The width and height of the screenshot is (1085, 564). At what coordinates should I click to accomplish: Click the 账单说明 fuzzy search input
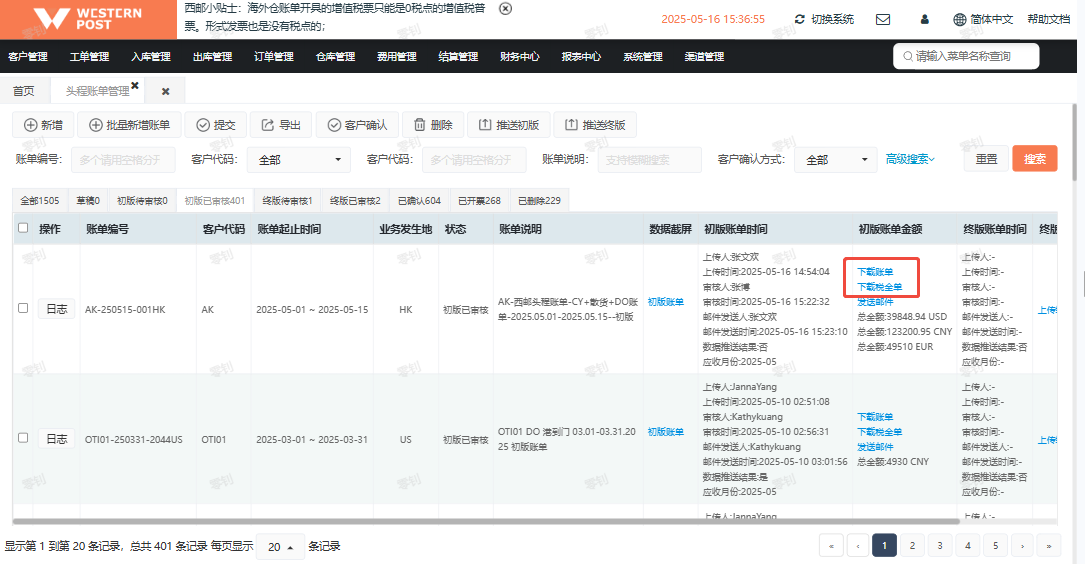pyautogui.click(x=650, y=160)
